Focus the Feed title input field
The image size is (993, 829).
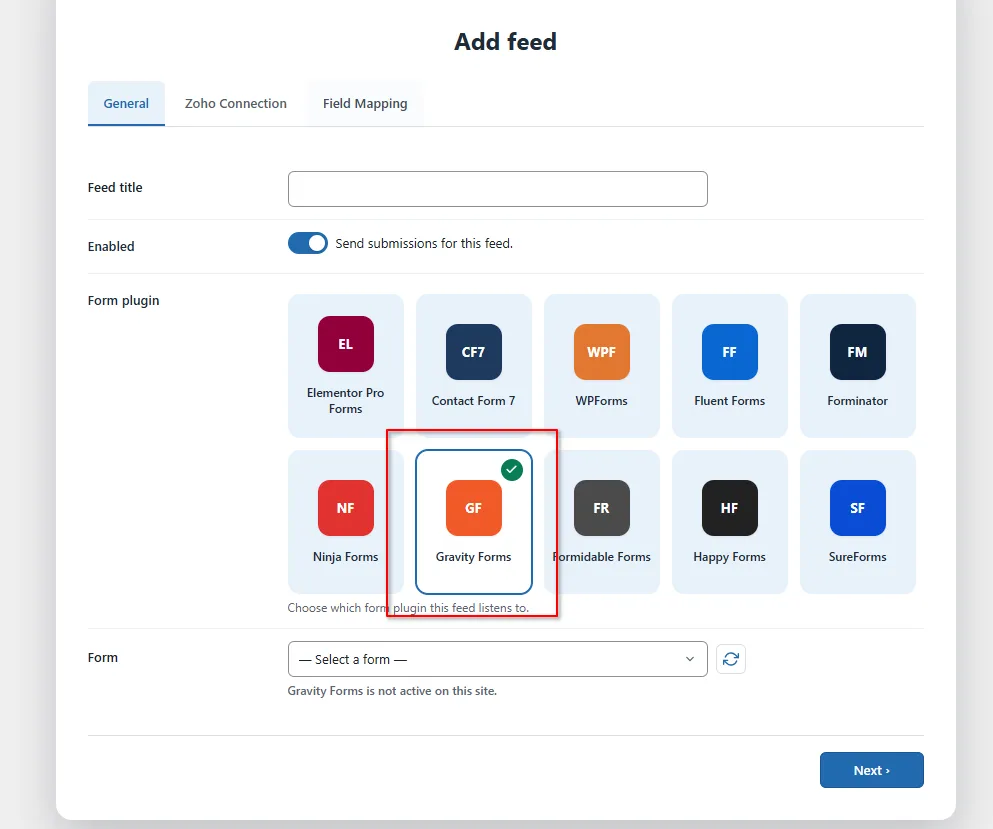tap(498, 189)
